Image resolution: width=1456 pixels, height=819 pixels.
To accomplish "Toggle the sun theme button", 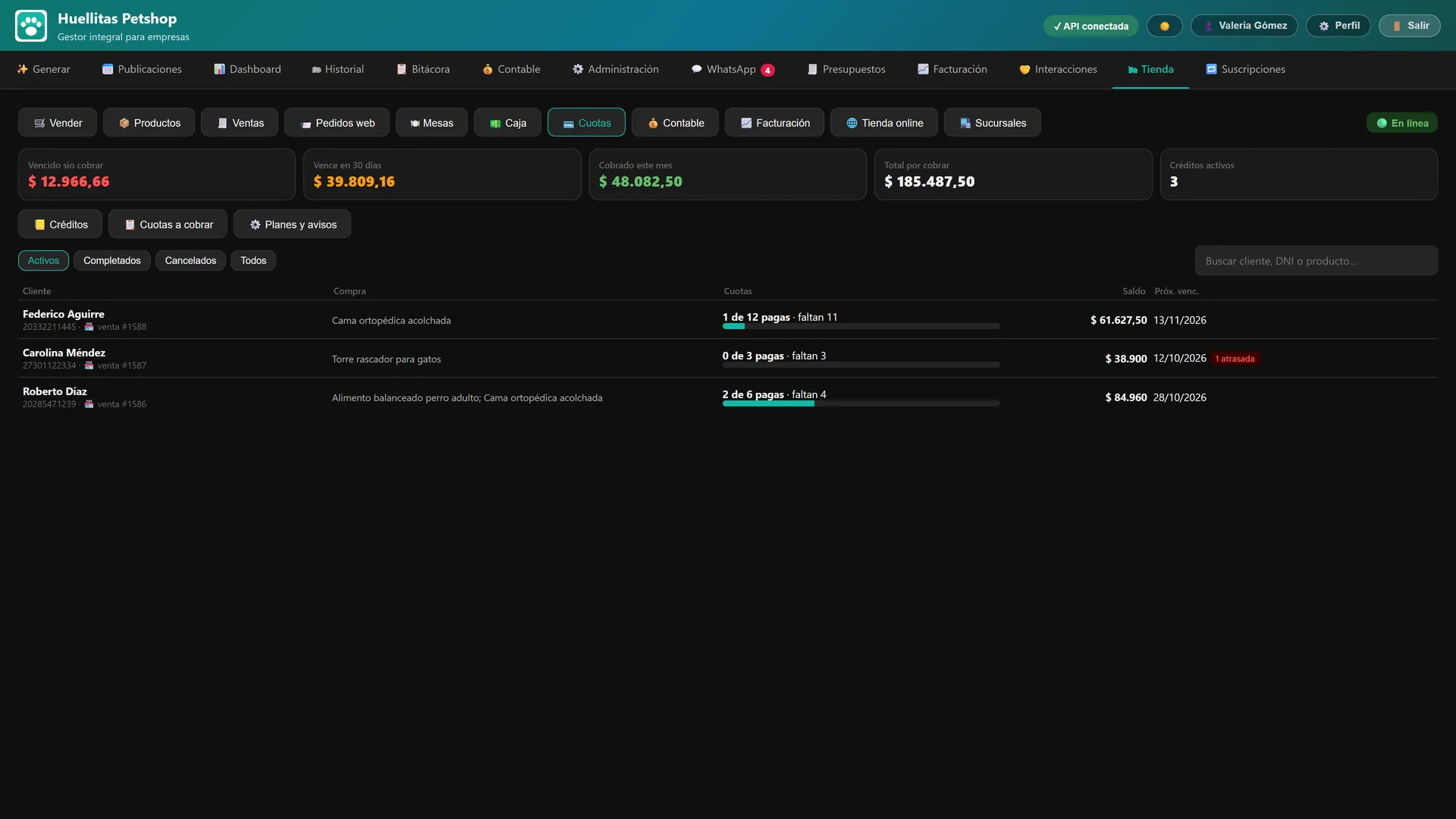I will pyautogui.click(x=1164, y=26).
